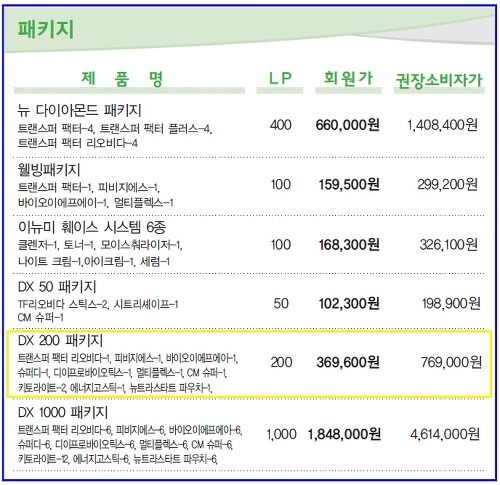
Task: Click the 나이트 크림-1 contents line
Action: coord(94,261)
